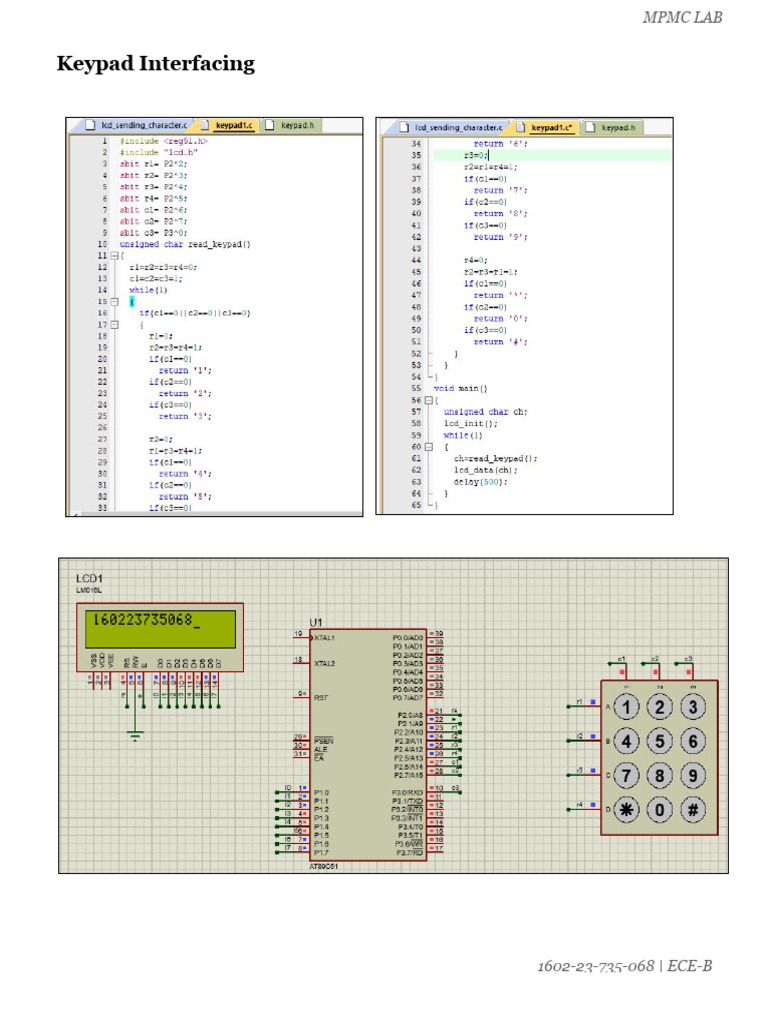Click keypad key 5 in schematic

pos(660,741)
